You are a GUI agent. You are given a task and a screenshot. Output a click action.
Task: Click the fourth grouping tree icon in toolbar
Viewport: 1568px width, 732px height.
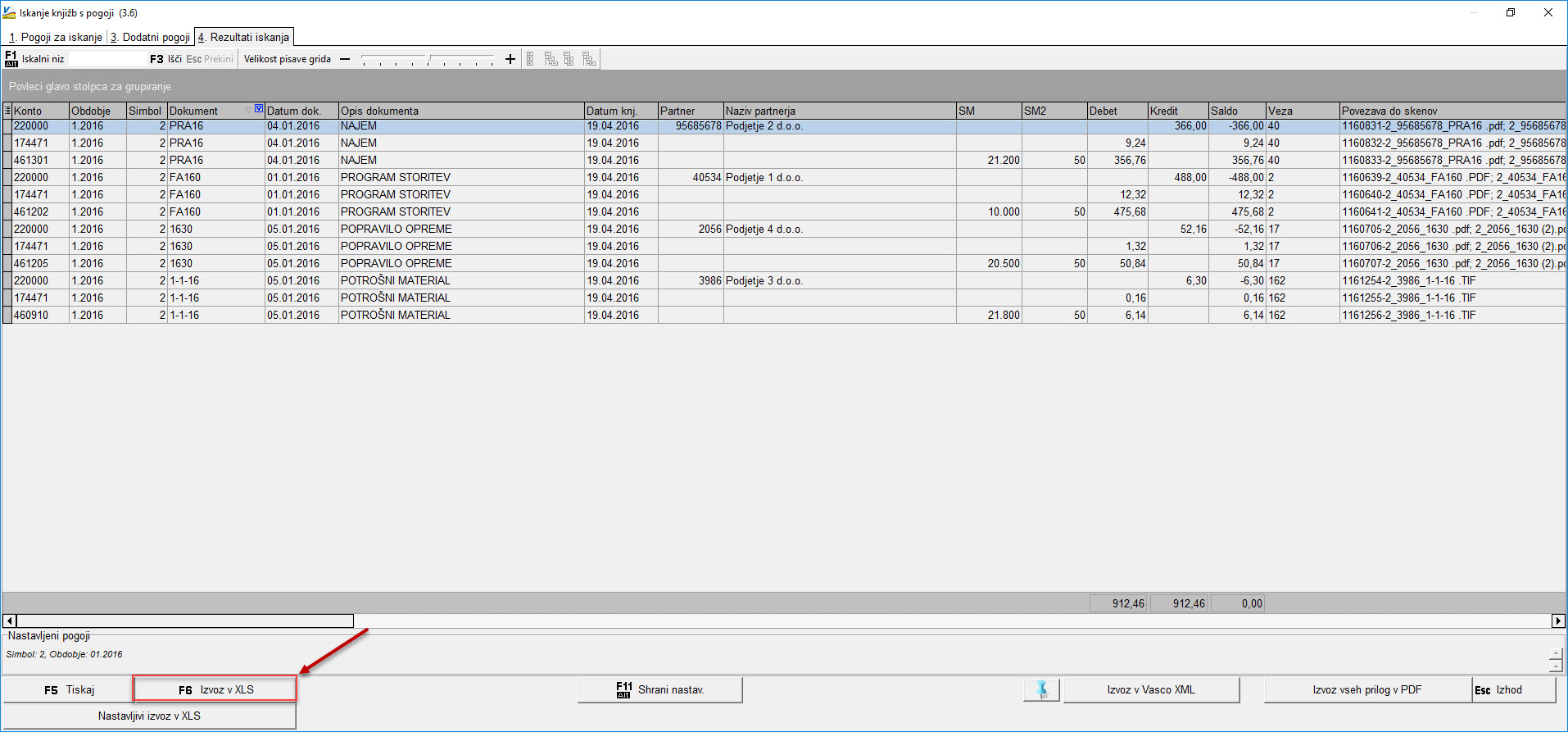pyautogui.click(x=589, y=59)
